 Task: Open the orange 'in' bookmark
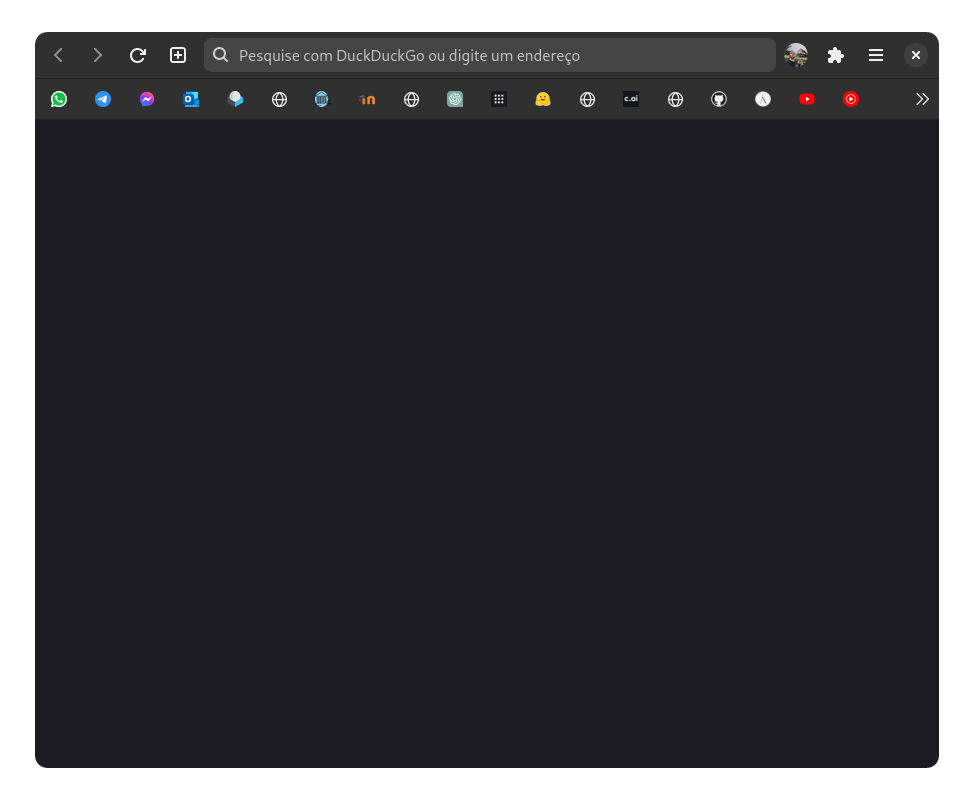367,99
